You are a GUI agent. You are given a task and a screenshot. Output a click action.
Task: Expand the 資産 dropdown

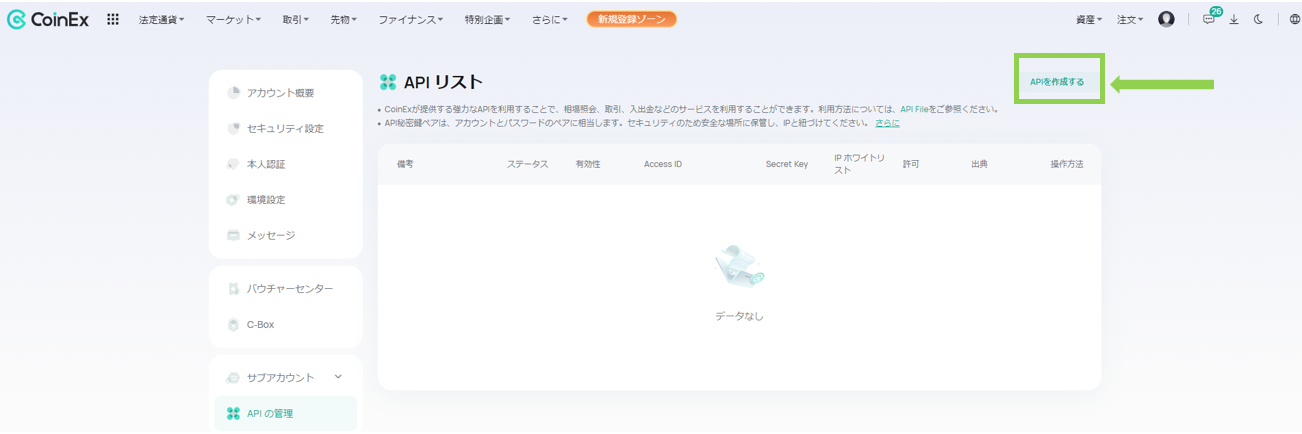point(1089,19)
